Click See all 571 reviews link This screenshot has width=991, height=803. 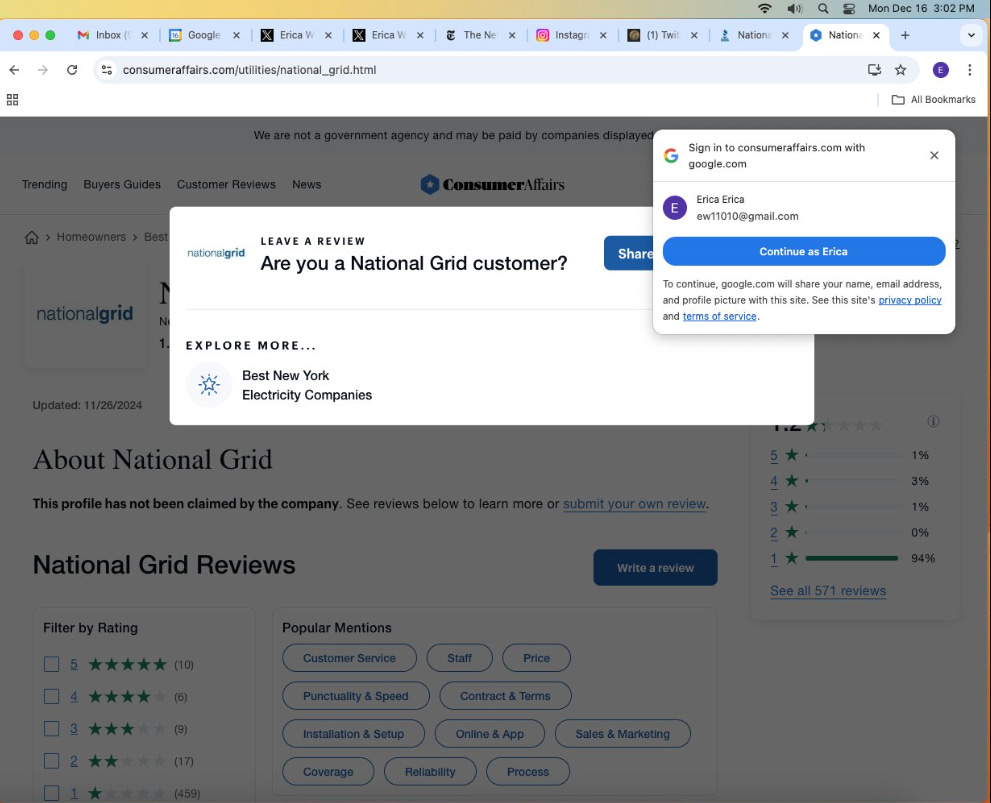click(x=828, y=591)
